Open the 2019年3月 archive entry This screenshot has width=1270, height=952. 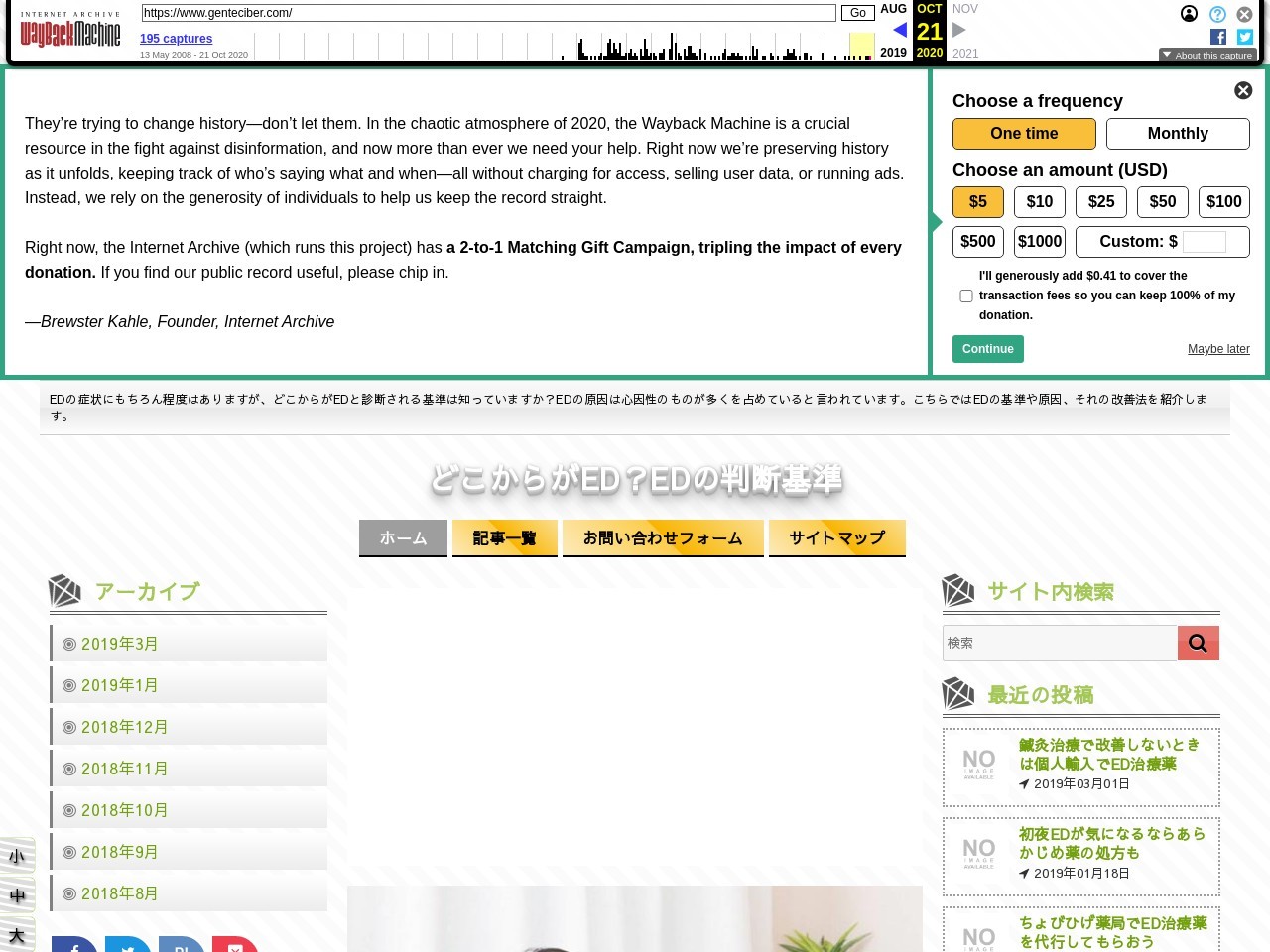point(119,644)
